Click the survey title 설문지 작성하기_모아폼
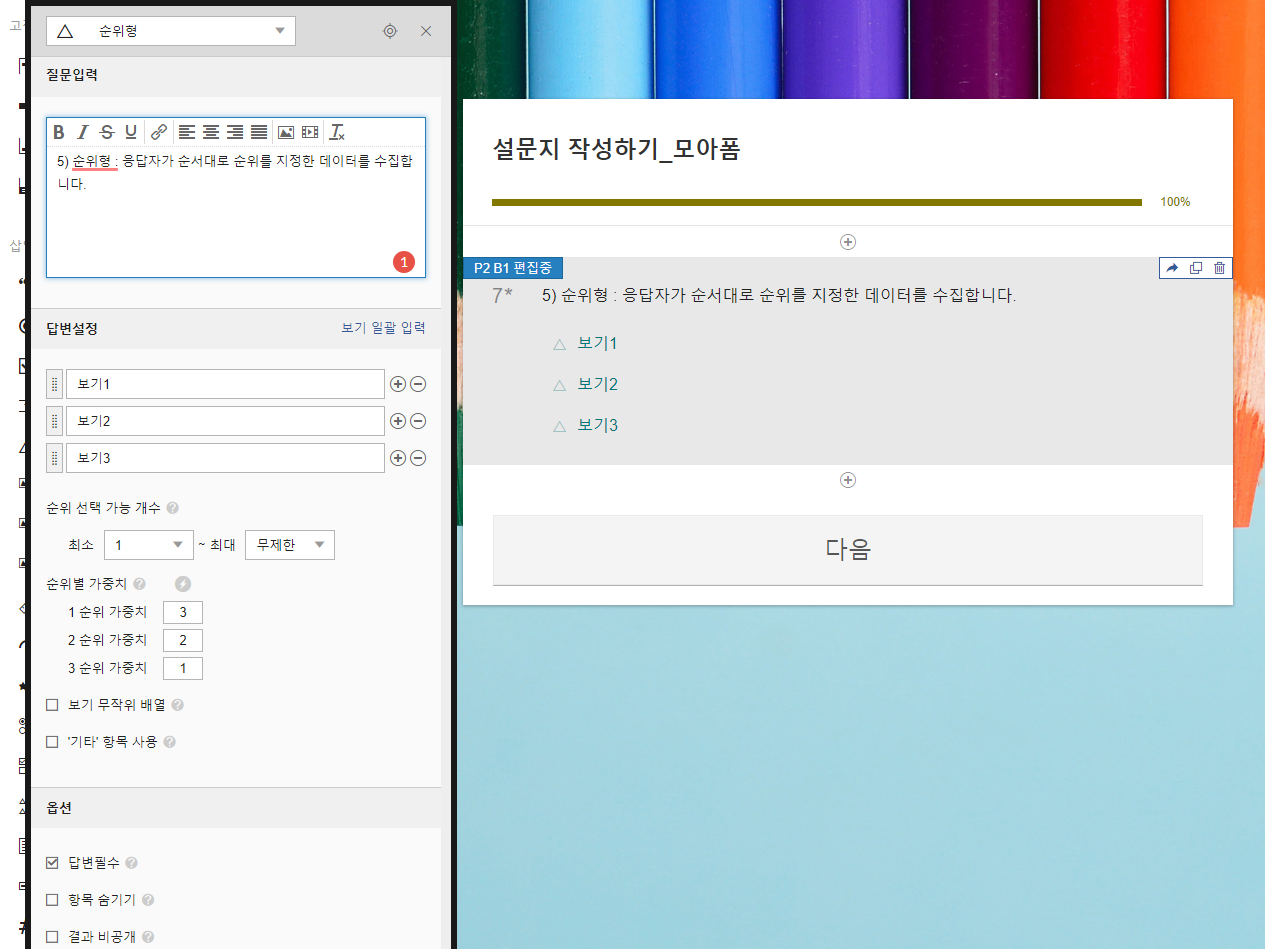 tap(617, 150)
